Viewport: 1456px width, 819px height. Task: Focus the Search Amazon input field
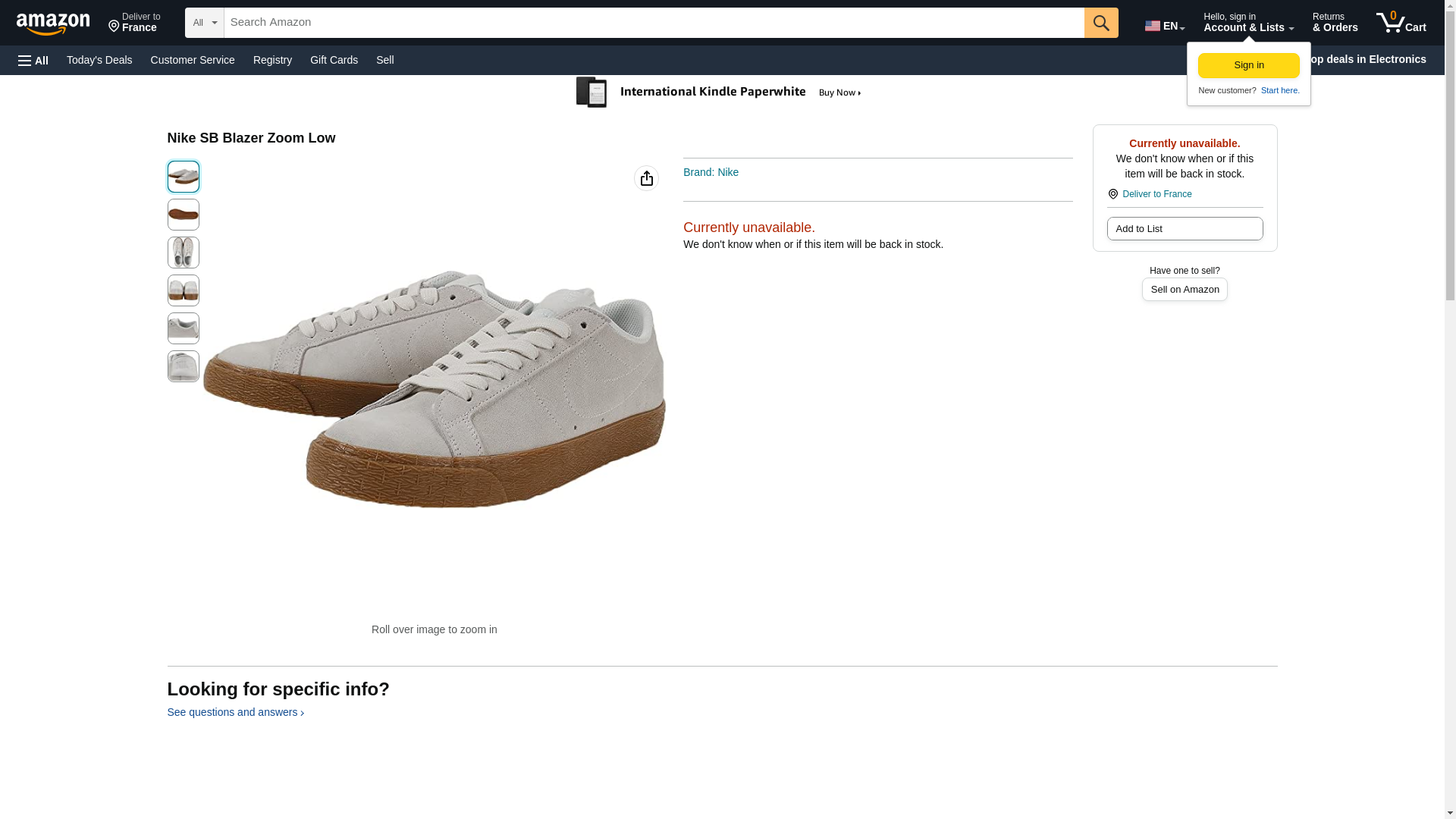653,23
